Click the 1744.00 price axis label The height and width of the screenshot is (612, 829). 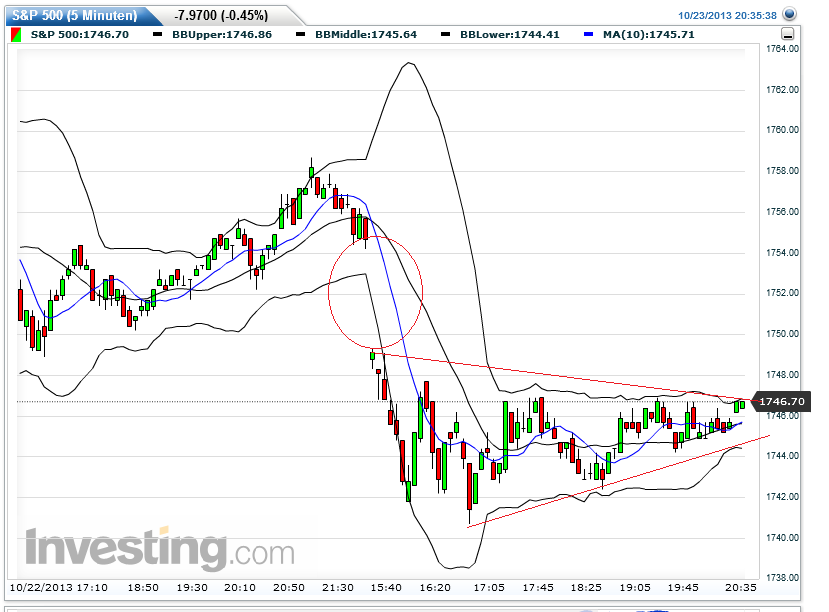[x=782, y=456]
